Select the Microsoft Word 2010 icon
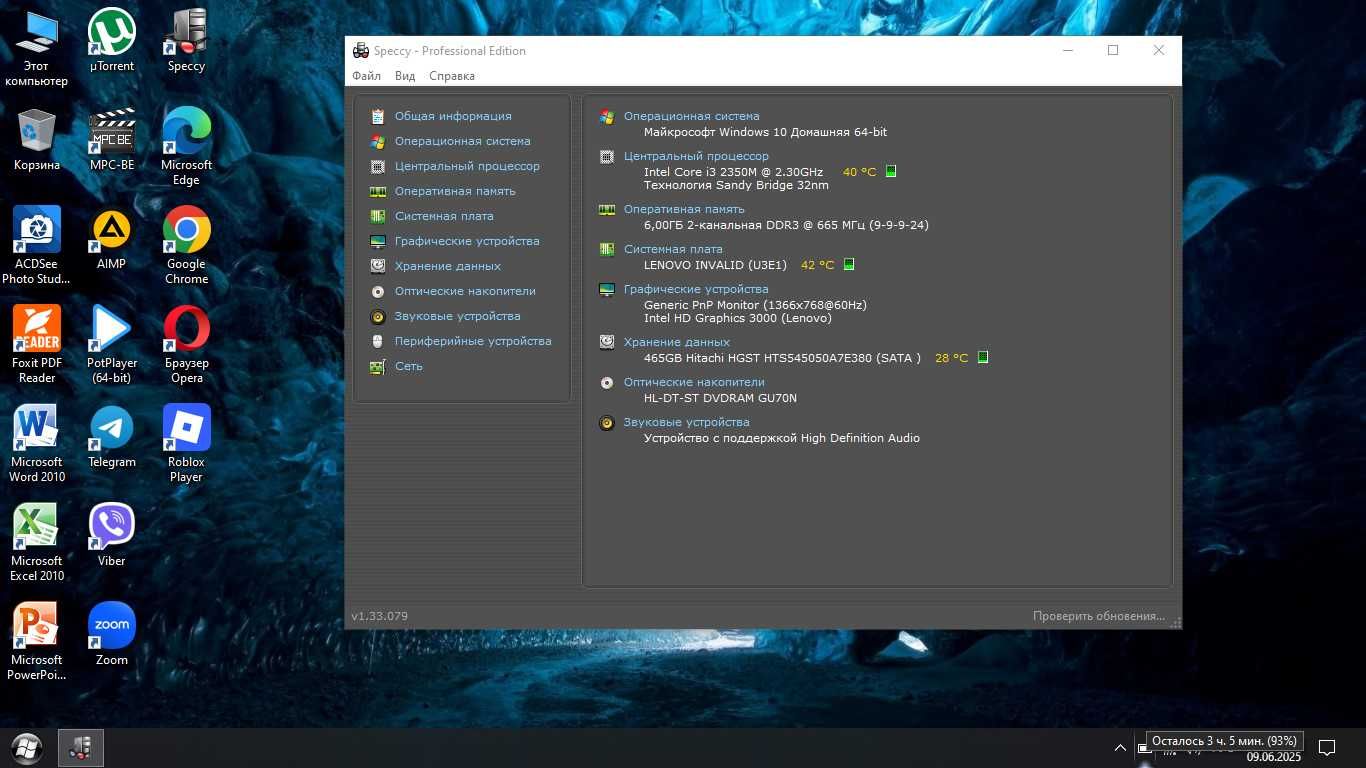This screenshot has height=768, width=1366. point(37,444)
